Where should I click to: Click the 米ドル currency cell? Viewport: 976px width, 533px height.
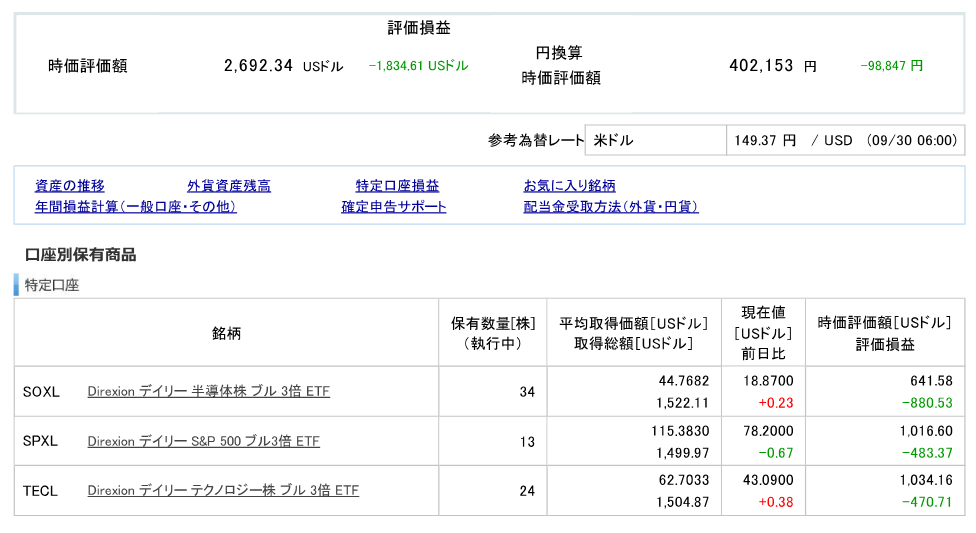coord(655,140)
